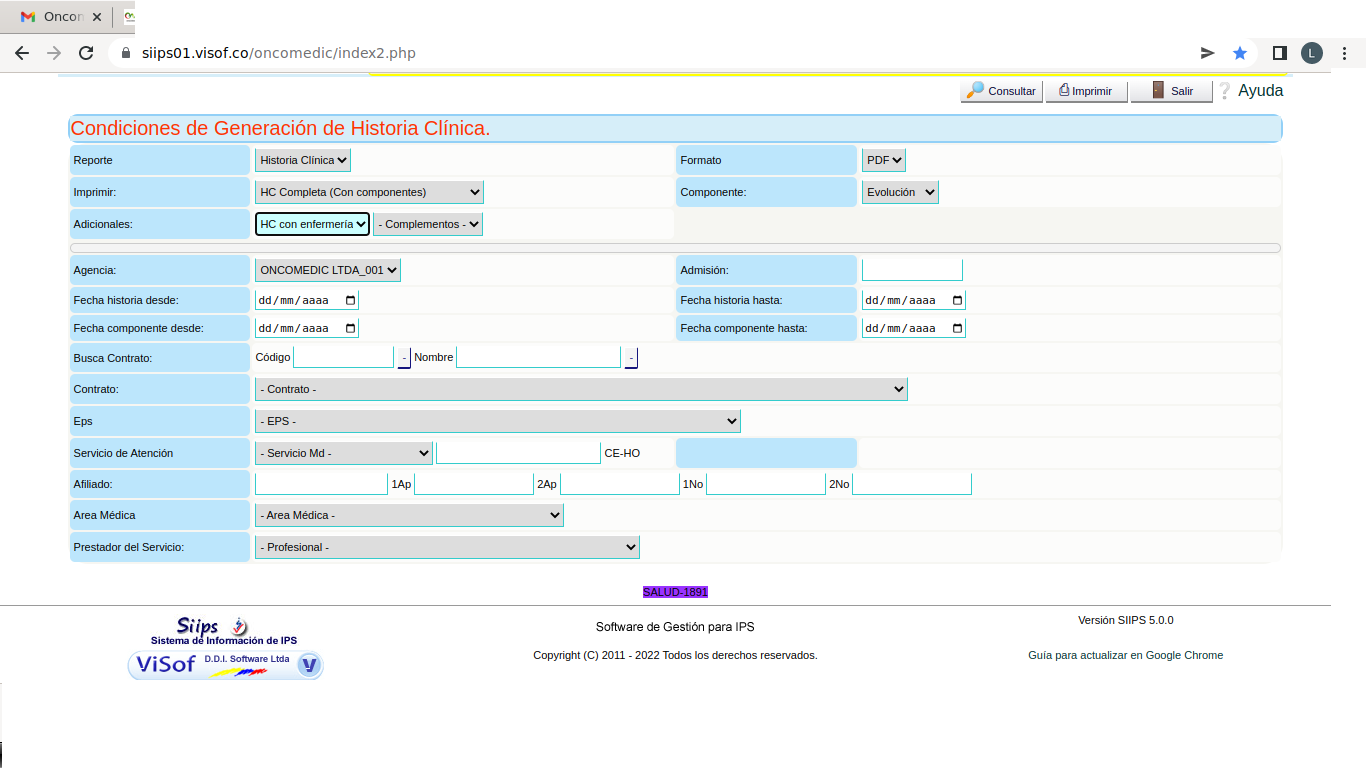This screenshot has width=1366, height=768.
Task: Open the Contrato dropdown list
Action: (581, 389)
